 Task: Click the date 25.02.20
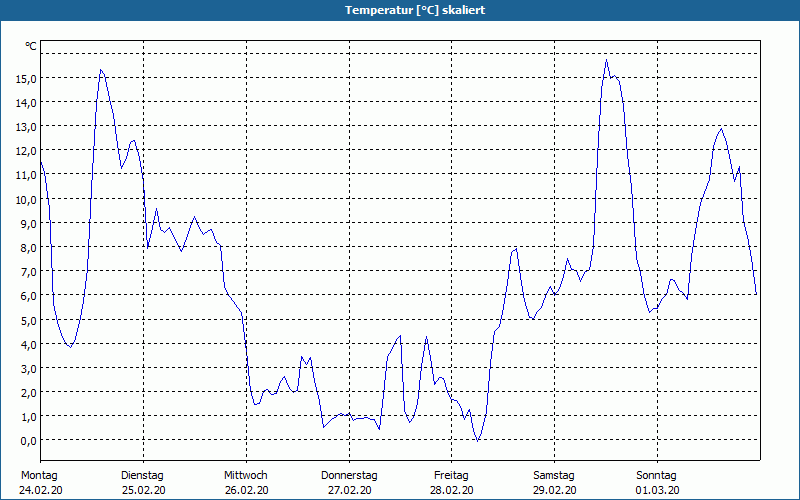[143, 490]
